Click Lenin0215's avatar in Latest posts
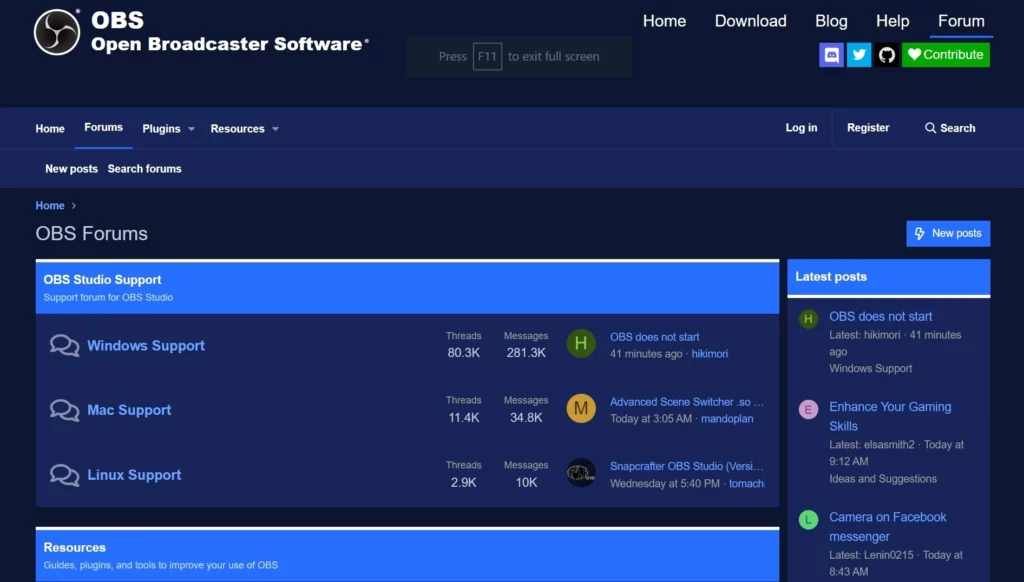 click(x=808, y=520)
